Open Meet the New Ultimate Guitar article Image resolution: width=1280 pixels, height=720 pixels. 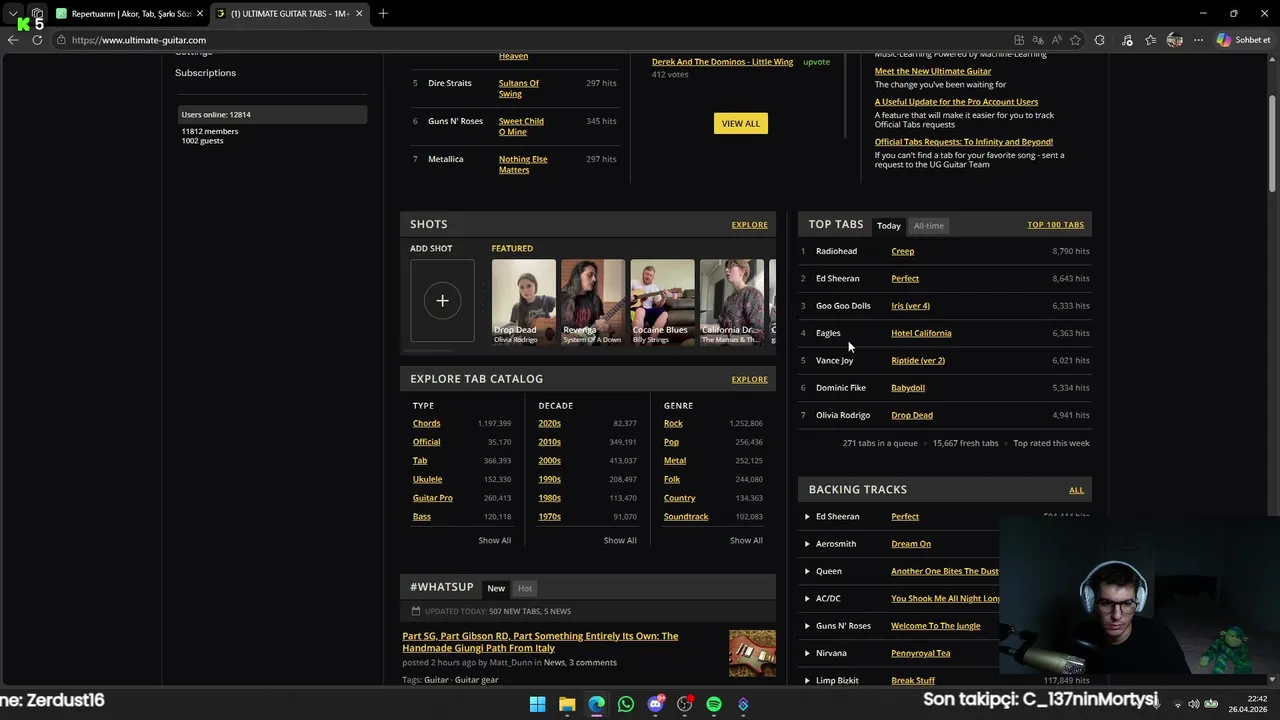pos(933,71)
